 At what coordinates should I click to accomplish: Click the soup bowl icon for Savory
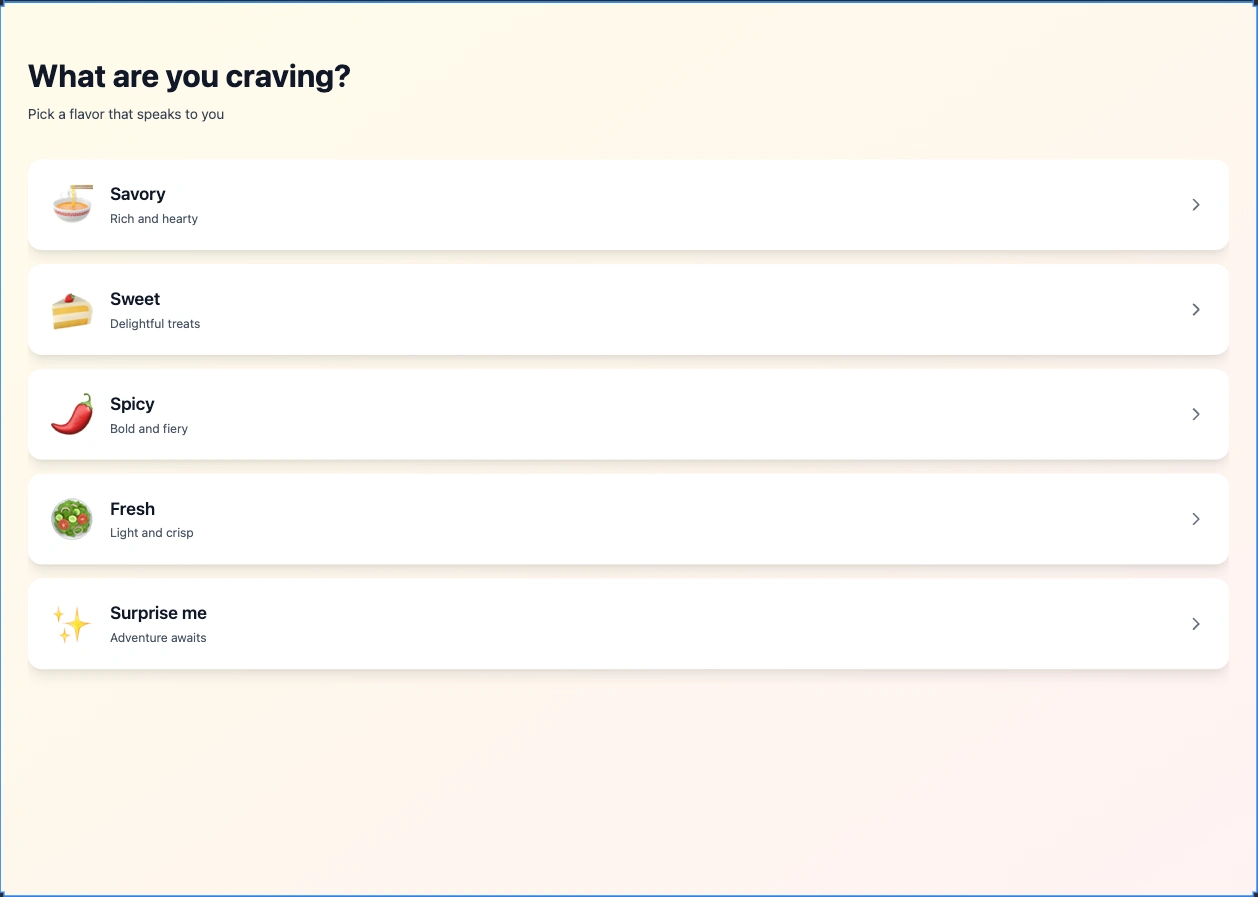coord(72,204)
